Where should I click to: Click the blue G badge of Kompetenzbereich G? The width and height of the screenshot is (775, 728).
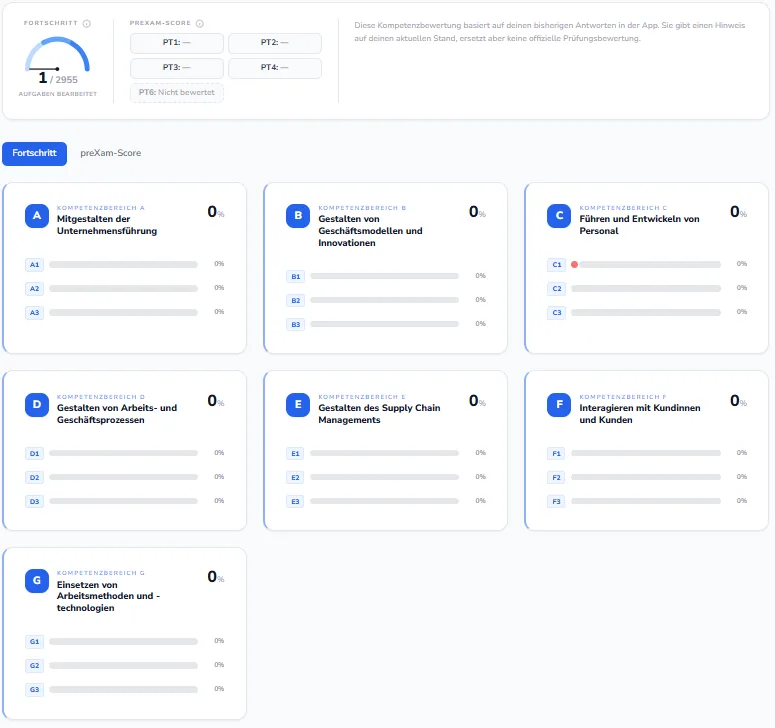coord(37,581)
